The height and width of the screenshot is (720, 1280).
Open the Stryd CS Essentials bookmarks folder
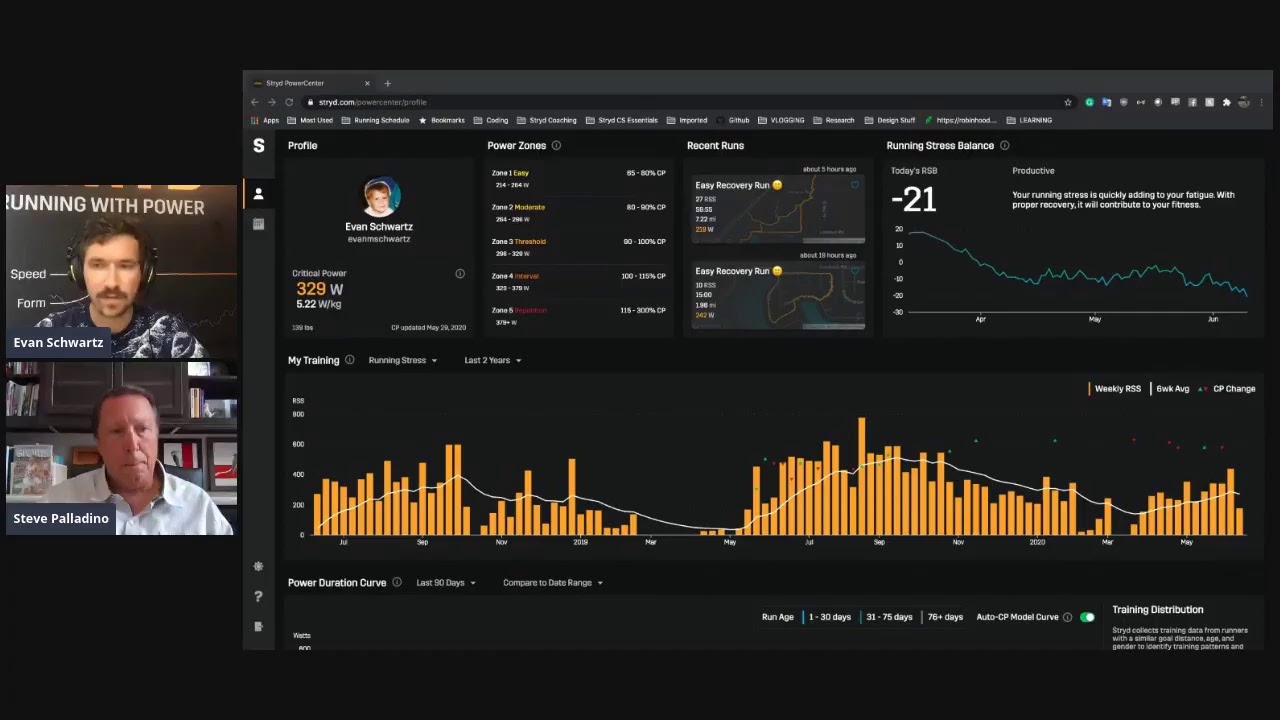pyautogui.click(x=622, y=120)
